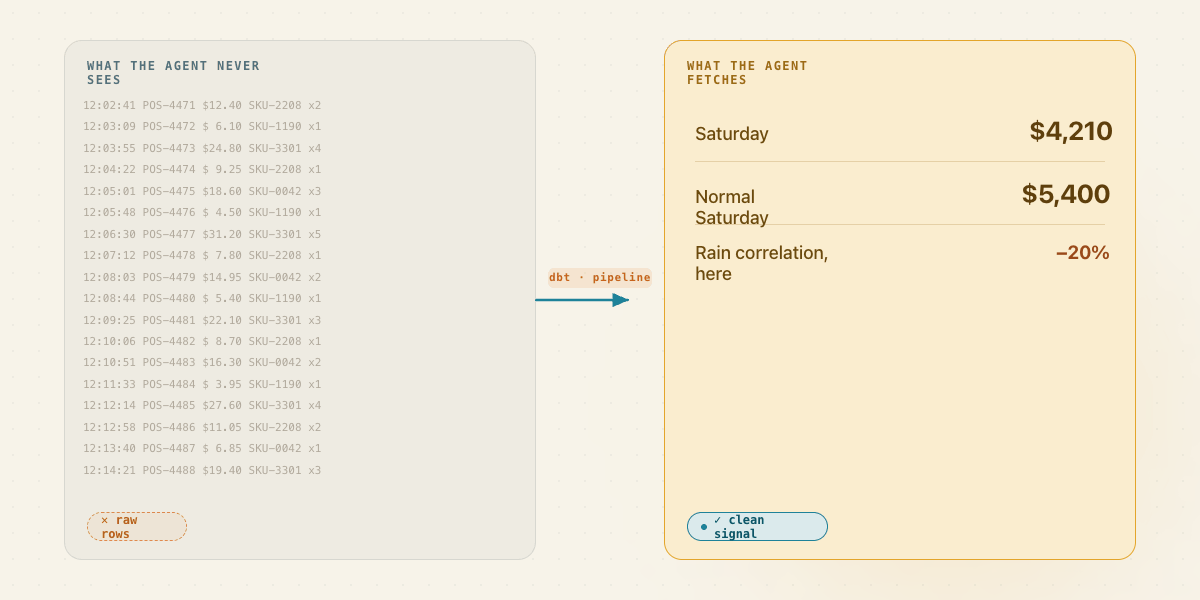Click the −20% rain correlation figure
1200x600 pixels.
(x=1082, y=253)
